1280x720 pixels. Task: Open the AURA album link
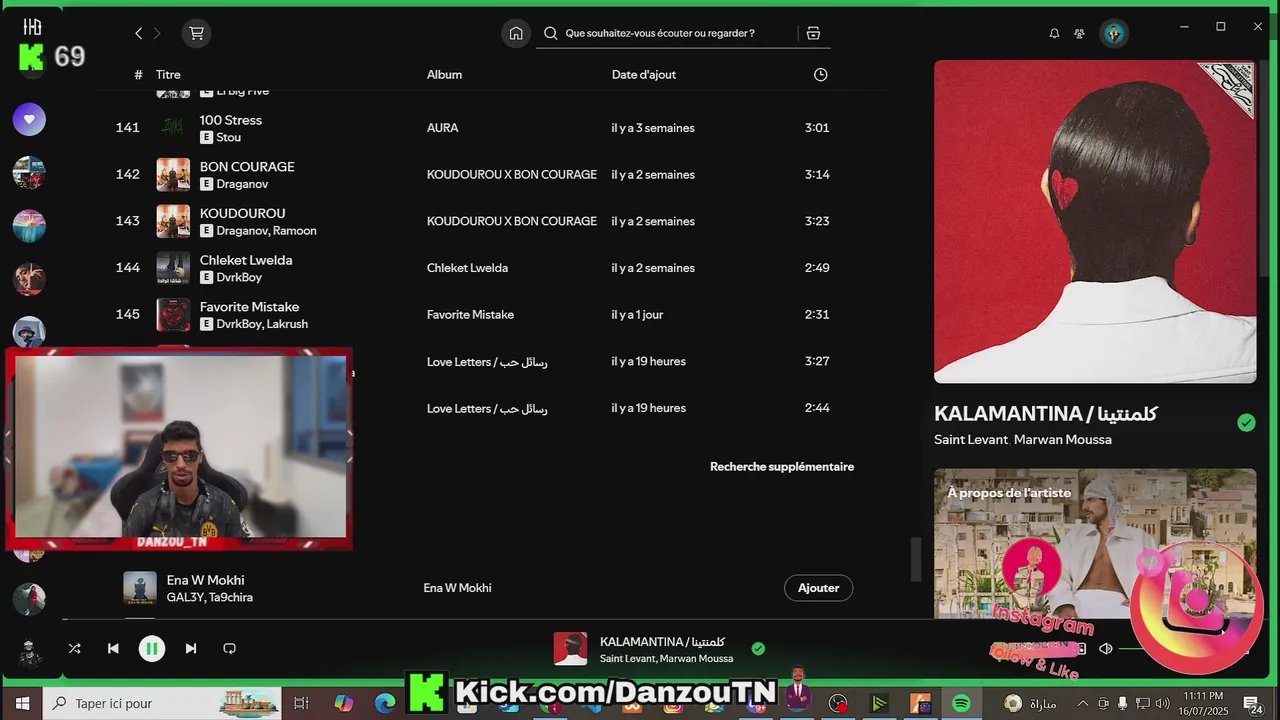tap(443, 128)
